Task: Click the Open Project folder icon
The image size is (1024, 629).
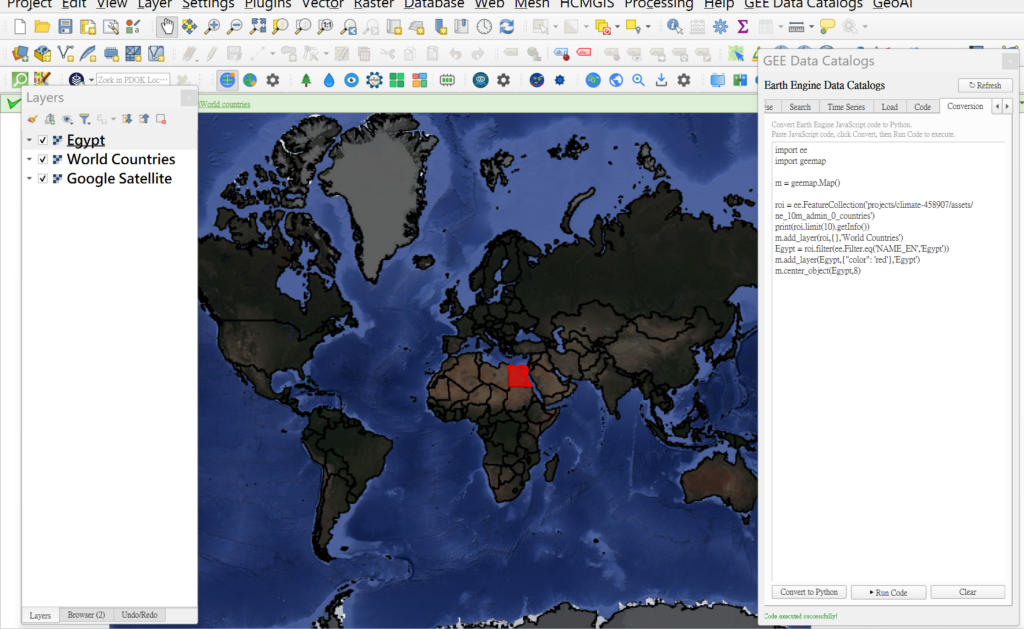Action: pos(42,27)
